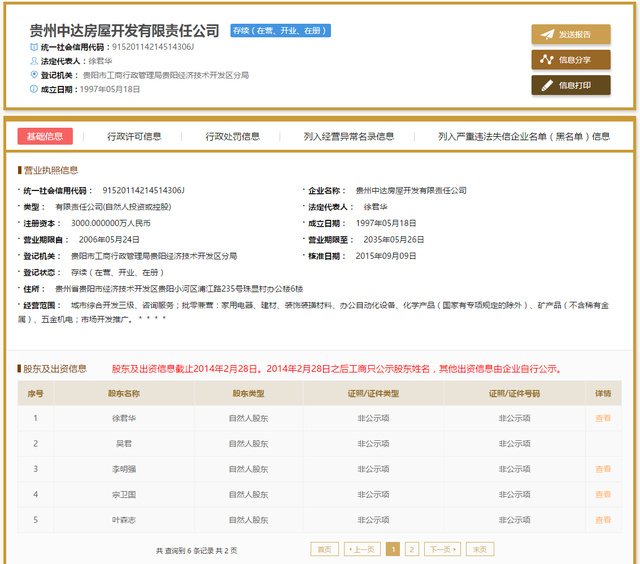Click the 股东及出资信息 section heading
Viewport: 640px width, 564px height.
[x=55, y=369]
